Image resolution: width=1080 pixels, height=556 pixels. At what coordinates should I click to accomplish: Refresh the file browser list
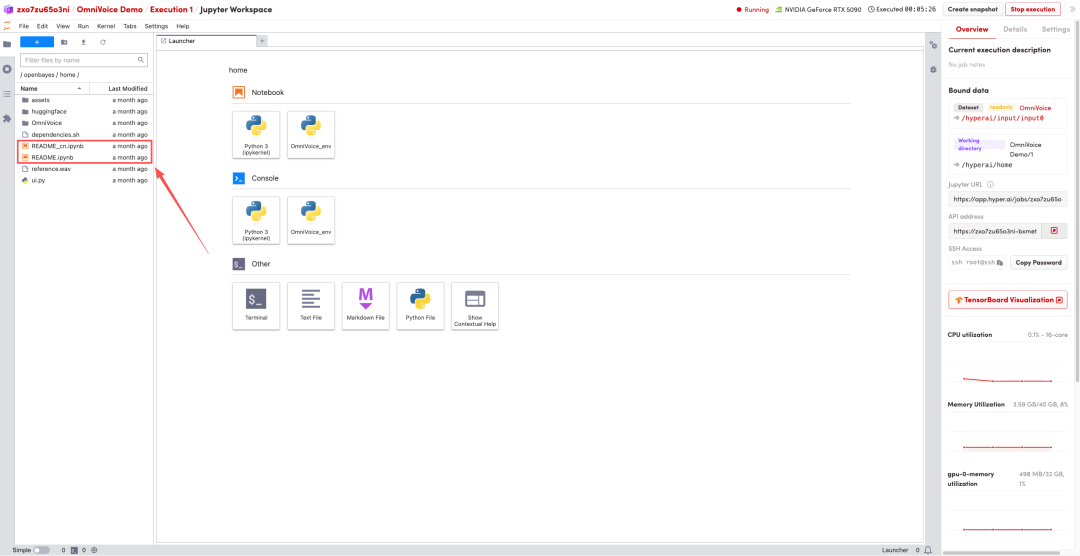click(x=103, y=42)
